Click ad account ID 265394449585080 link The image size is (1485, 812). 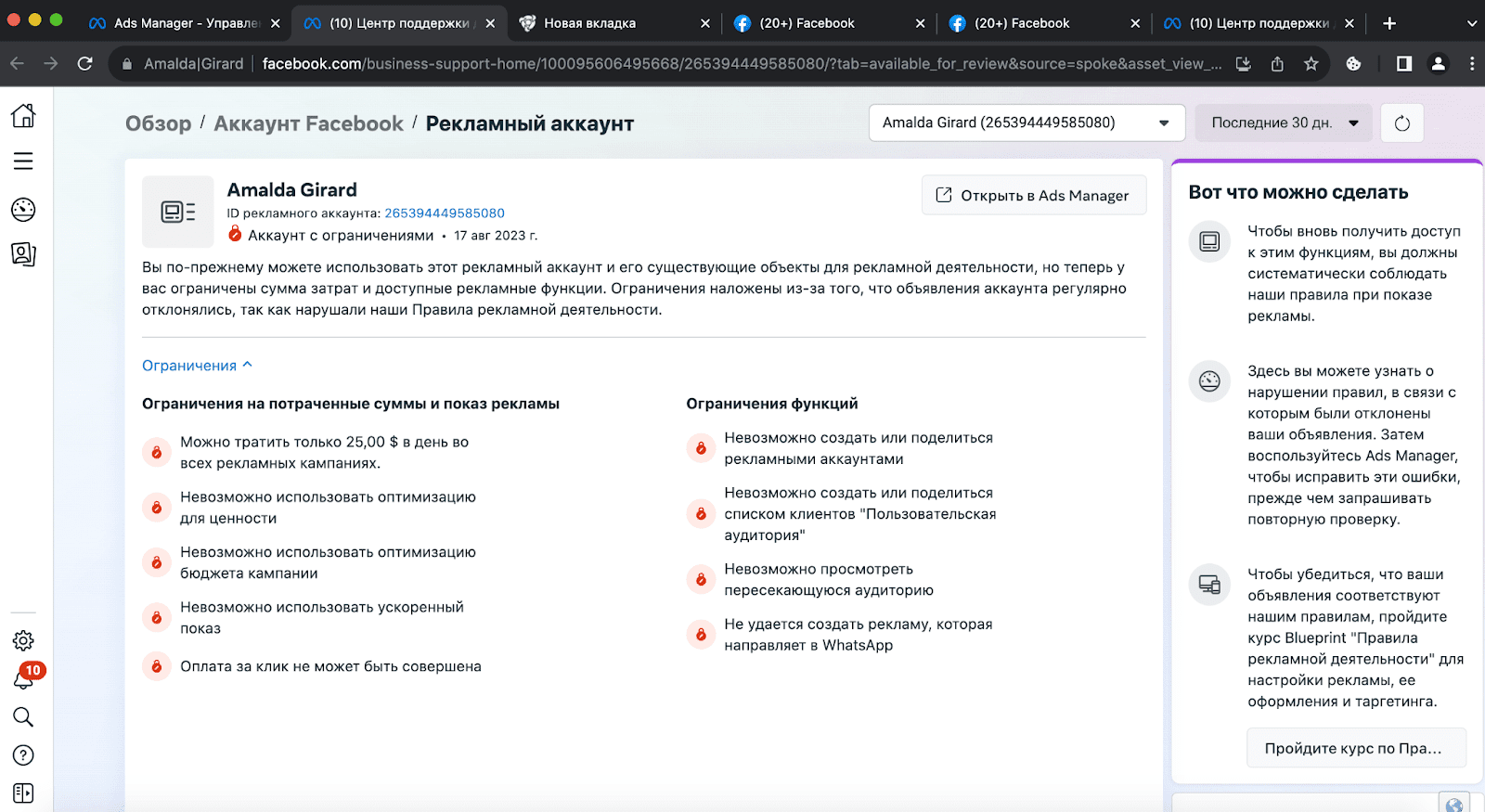coord(445,213)
